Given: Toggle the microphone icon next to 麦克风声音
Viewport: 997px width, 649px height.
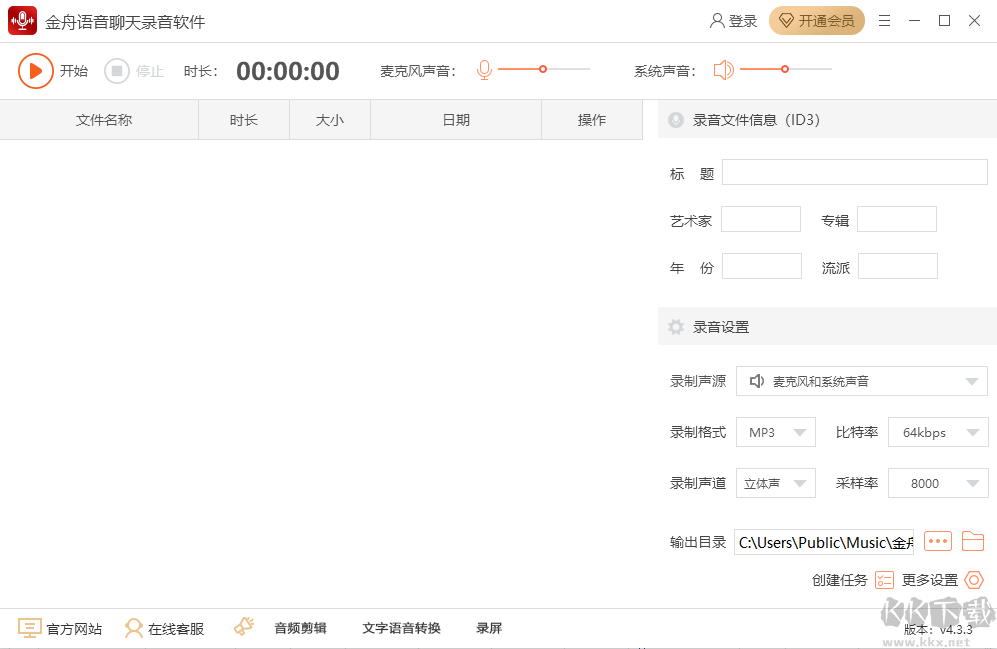Looking at the screenshot, I should [x=484, y=70].
